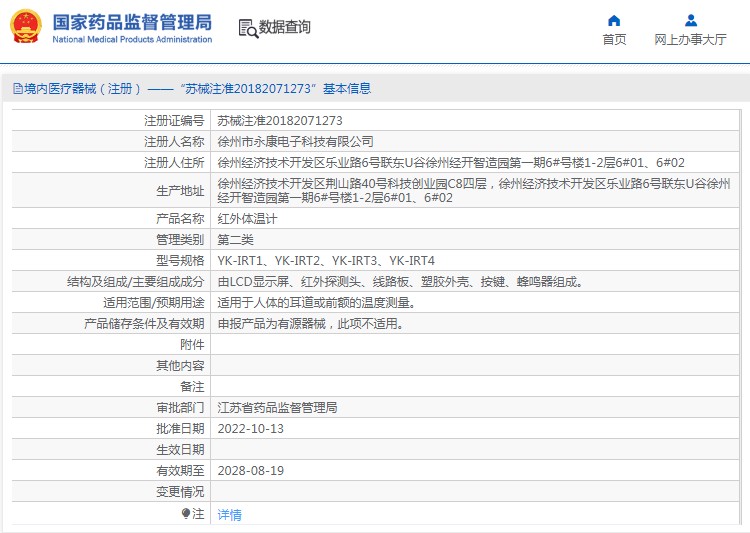Click the 备注 label
The width and height of the screenshot is (750, 533).
[192, 387]
